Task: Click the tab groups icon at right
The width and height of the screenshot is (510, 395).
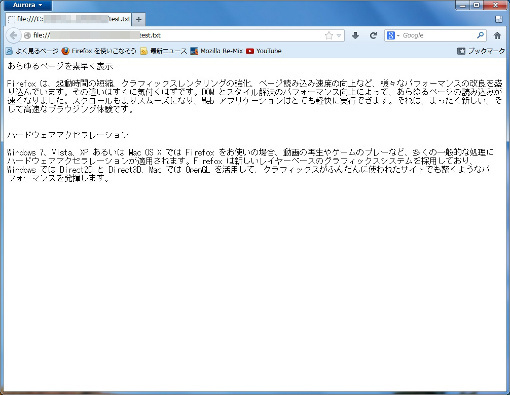Action: [498, 19]
